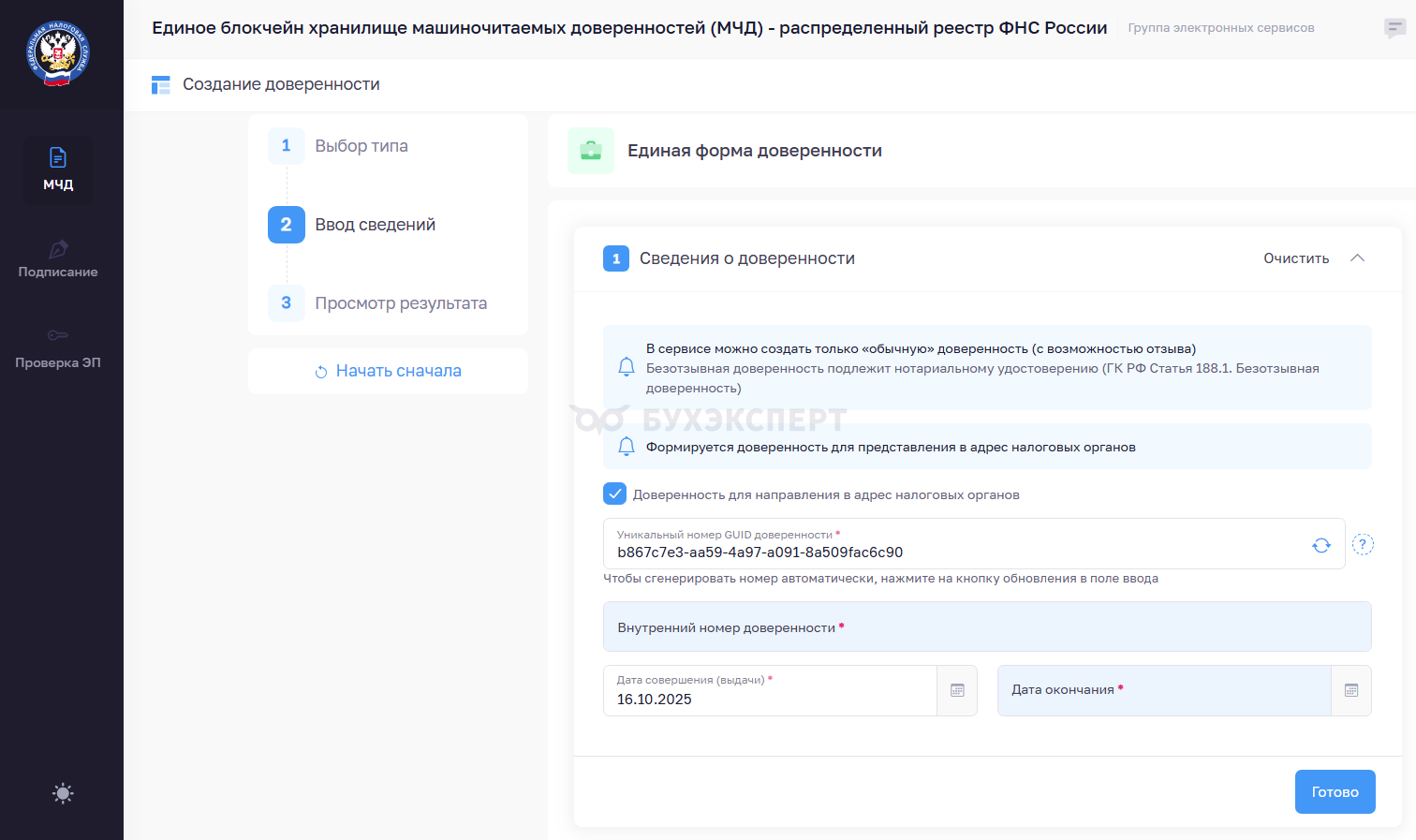Click the Группа электронных сервисов text

pyautogui.click(x=1221, y=28)
